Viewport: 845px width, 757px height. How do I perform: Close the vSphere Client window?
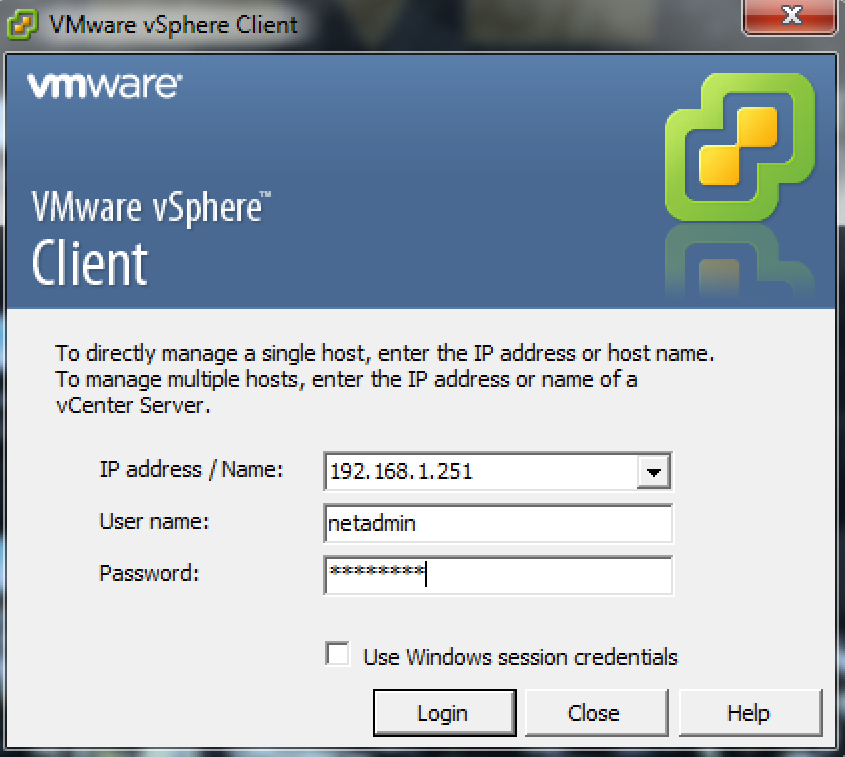pyautogui.click(x=790, y=16)
